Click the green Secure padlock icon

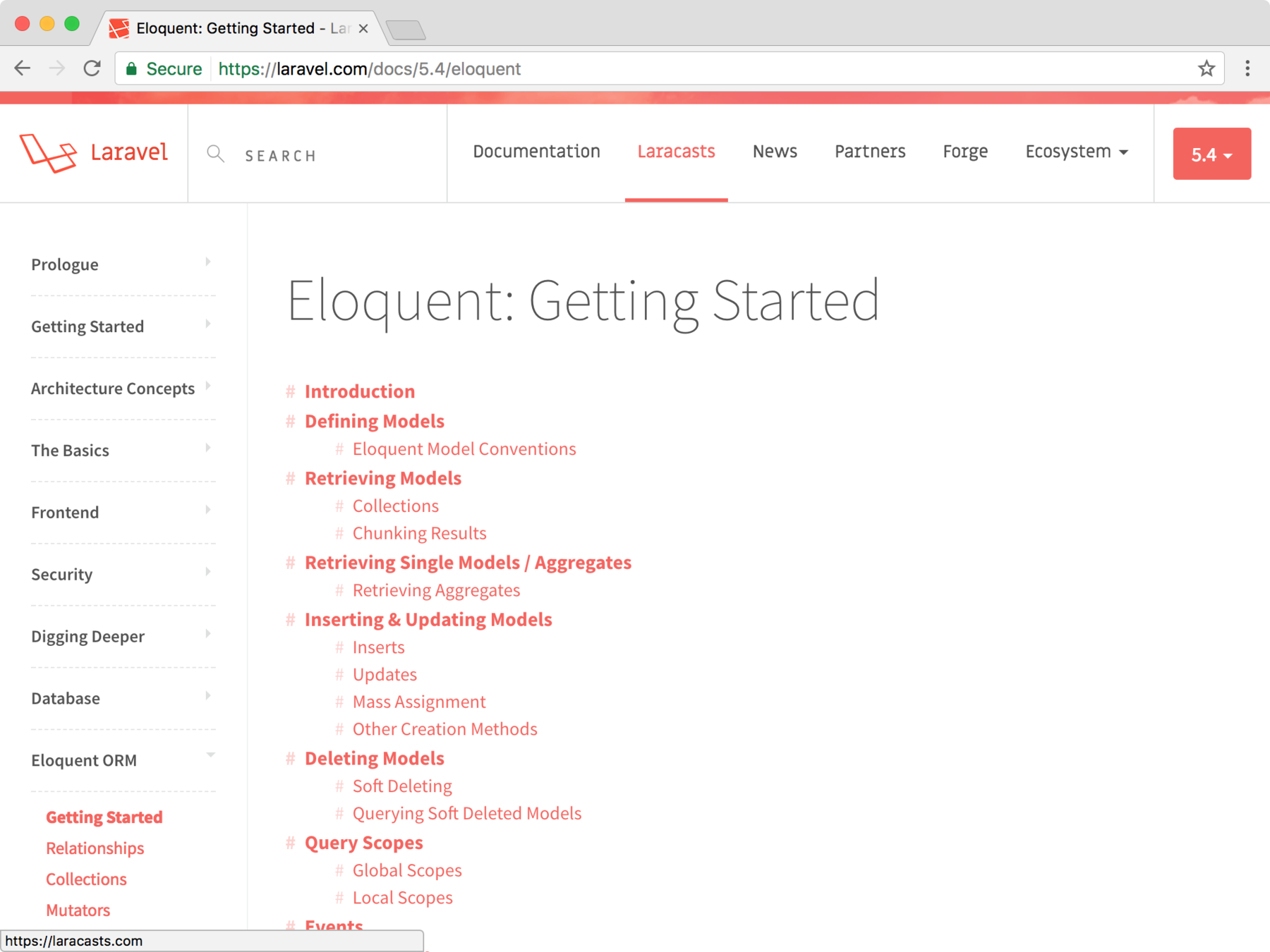pos(131,68)
